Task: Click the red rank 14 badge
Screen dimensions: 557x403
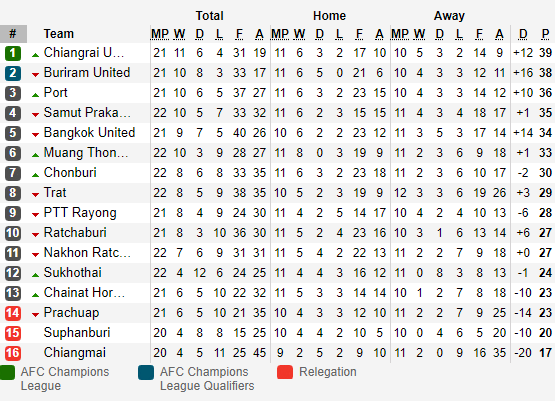Action: pos(13,313)
